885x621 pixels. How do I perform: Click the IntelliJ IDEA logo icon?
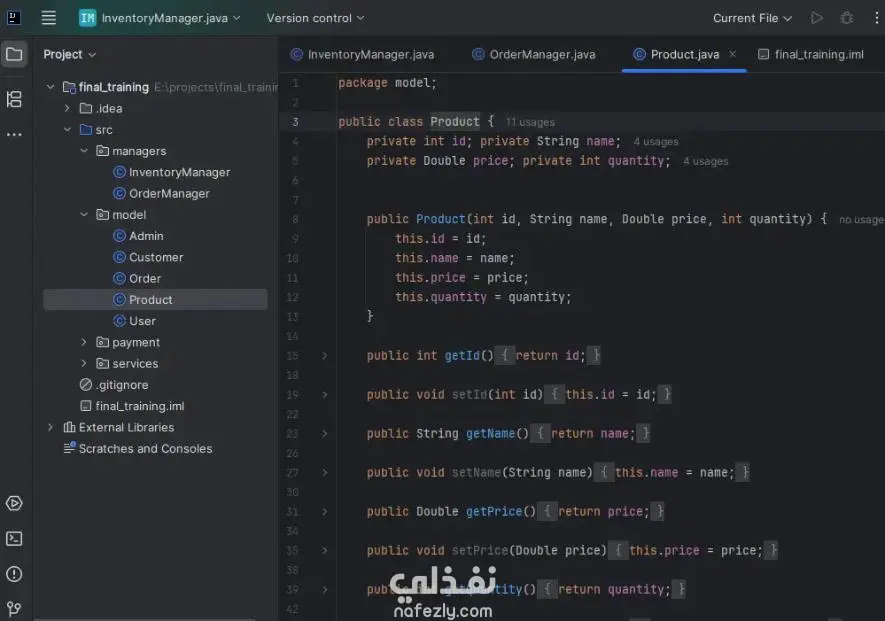click(x=14, y=18)
